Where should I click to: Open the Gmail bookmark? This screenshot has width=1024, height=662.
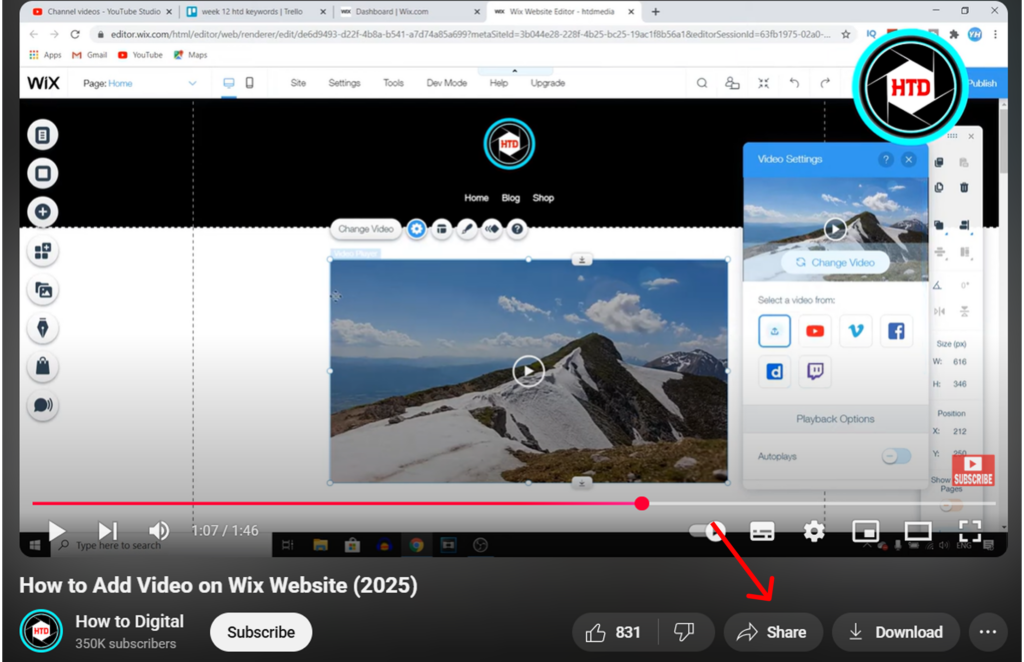[x=89, y=55]
